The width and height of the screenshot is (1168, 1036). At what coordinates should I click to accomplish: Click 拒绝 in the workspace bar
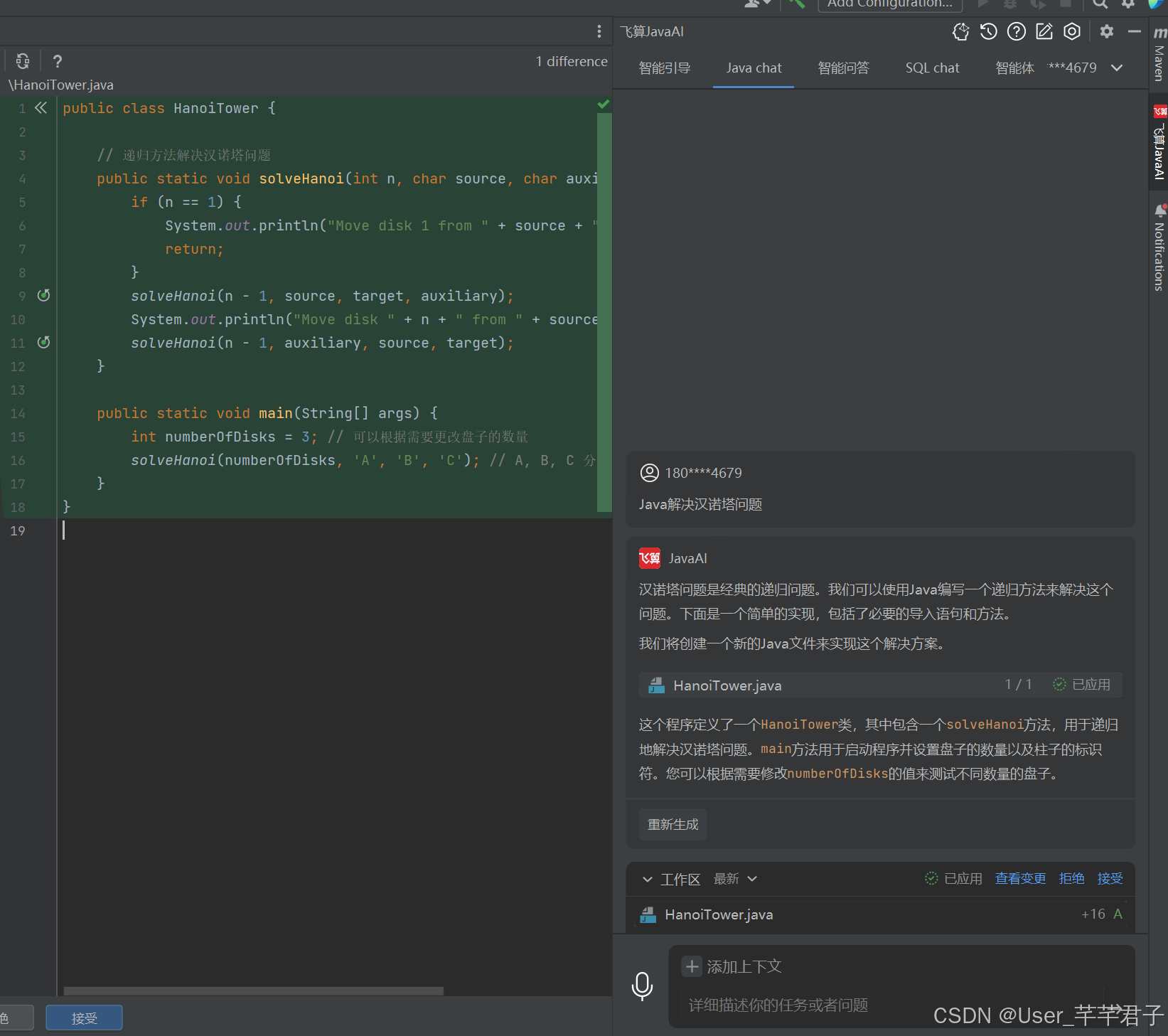tap(1071, 879)
